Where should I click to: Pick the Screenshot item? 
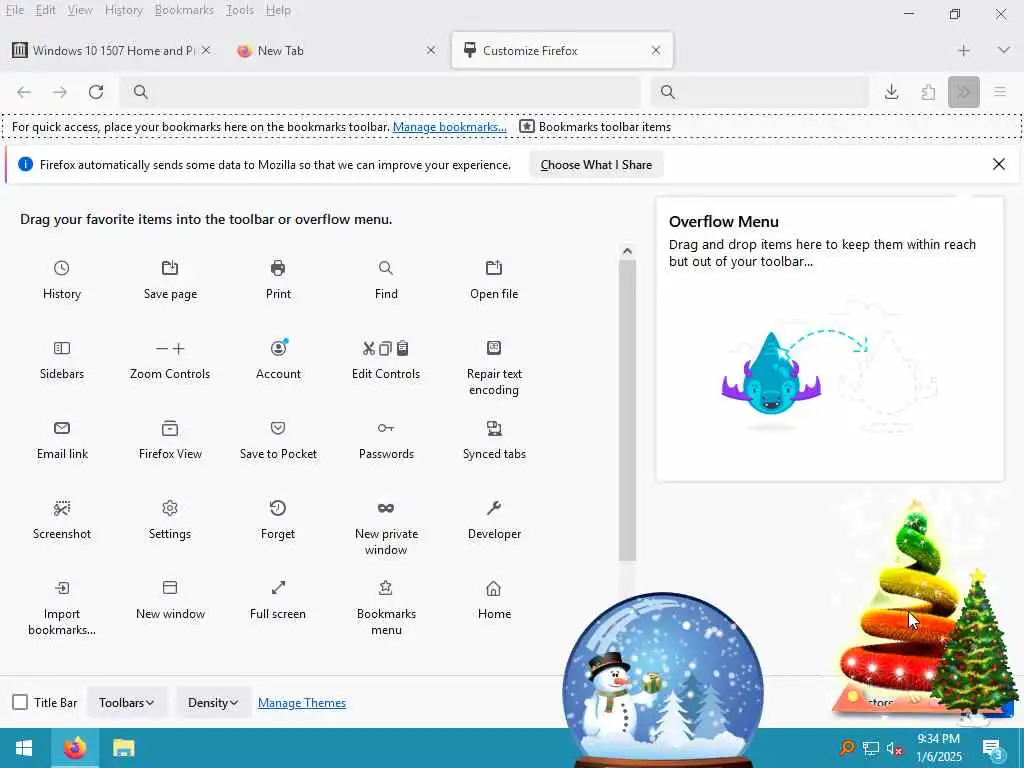click(61, 520)
